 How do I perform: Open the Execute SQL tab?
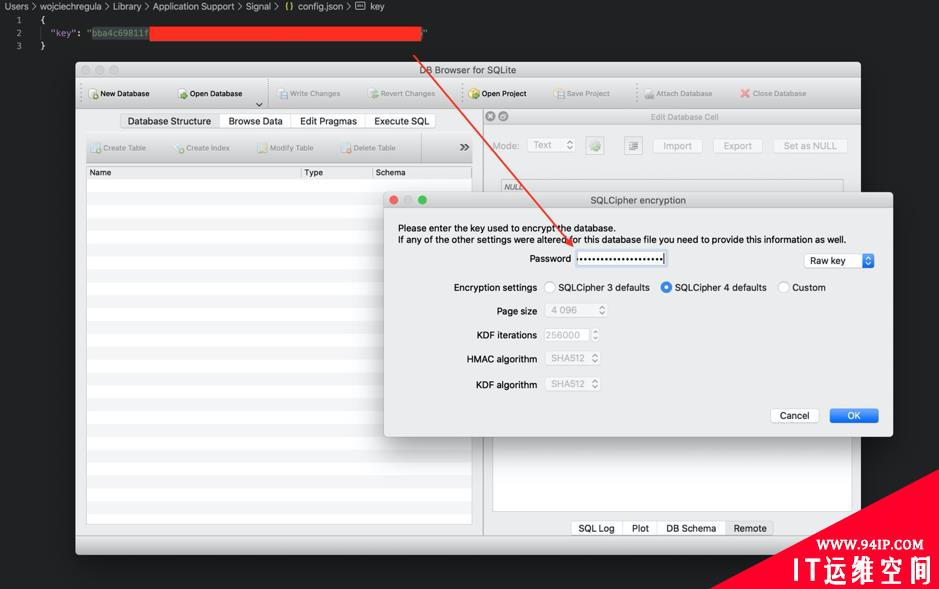401,121
